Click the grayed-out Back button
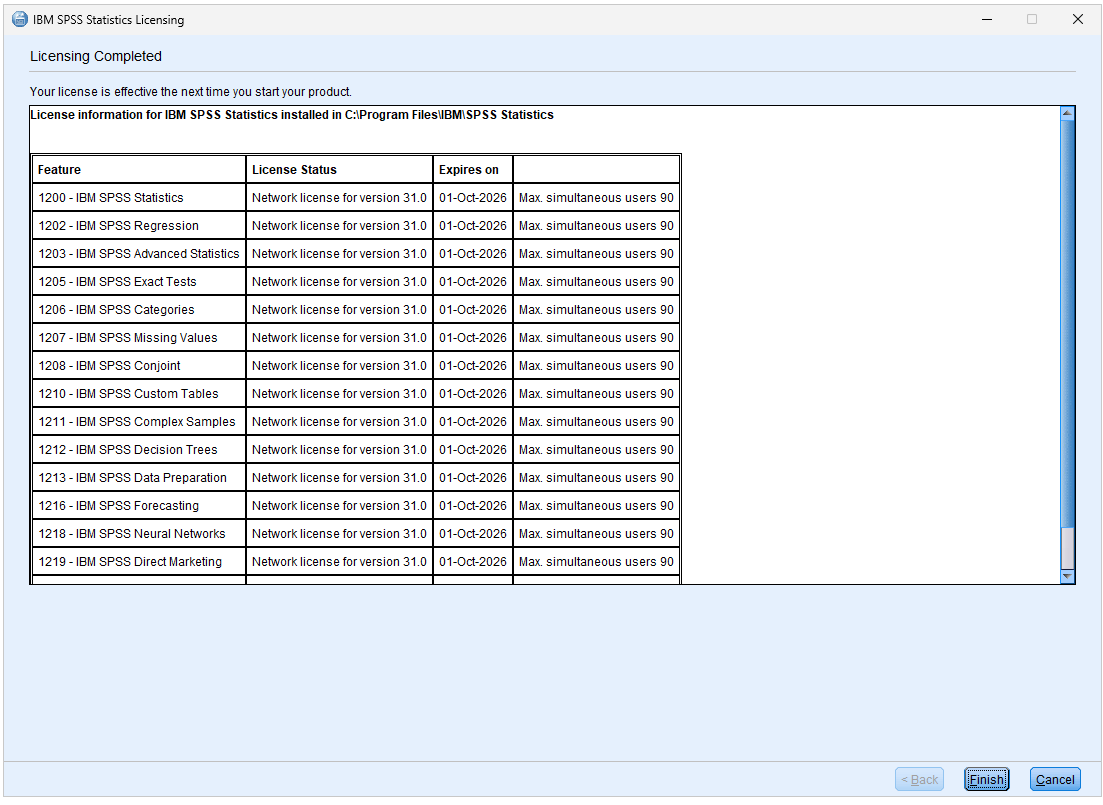Image resolution: width=1103 pixels, height=805 pixels. [x=919, y=780]
